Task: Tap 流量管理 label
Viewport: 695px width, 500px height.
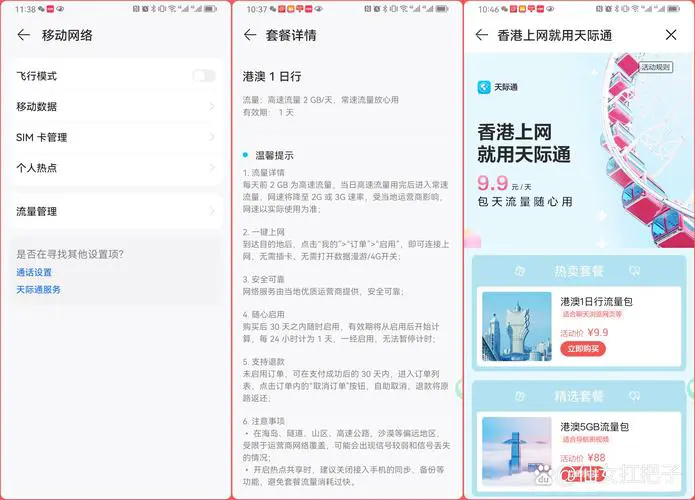Action: click(x=36, y=211)
